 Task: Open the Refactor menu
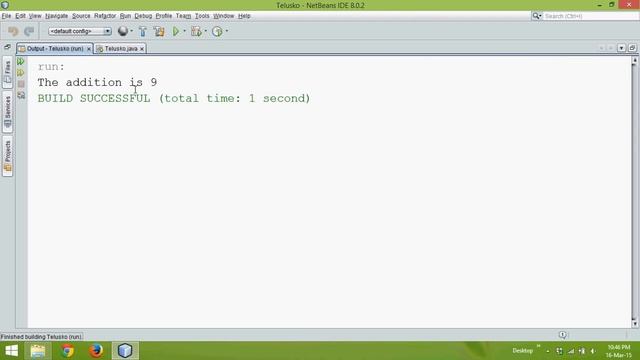105,16
